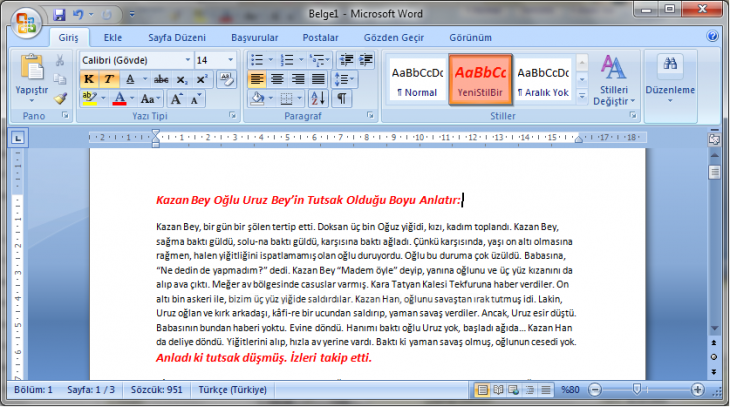The width and height of the screenshot is (730, 407).
Task: Open bullets list dropdown arrow
Action: tap(270, 60)
